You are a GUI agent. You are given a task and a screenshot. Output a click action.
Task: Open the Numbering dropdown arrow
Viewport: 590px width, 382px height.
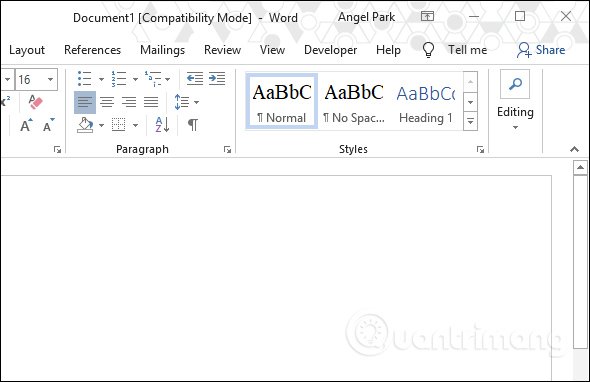135,79
